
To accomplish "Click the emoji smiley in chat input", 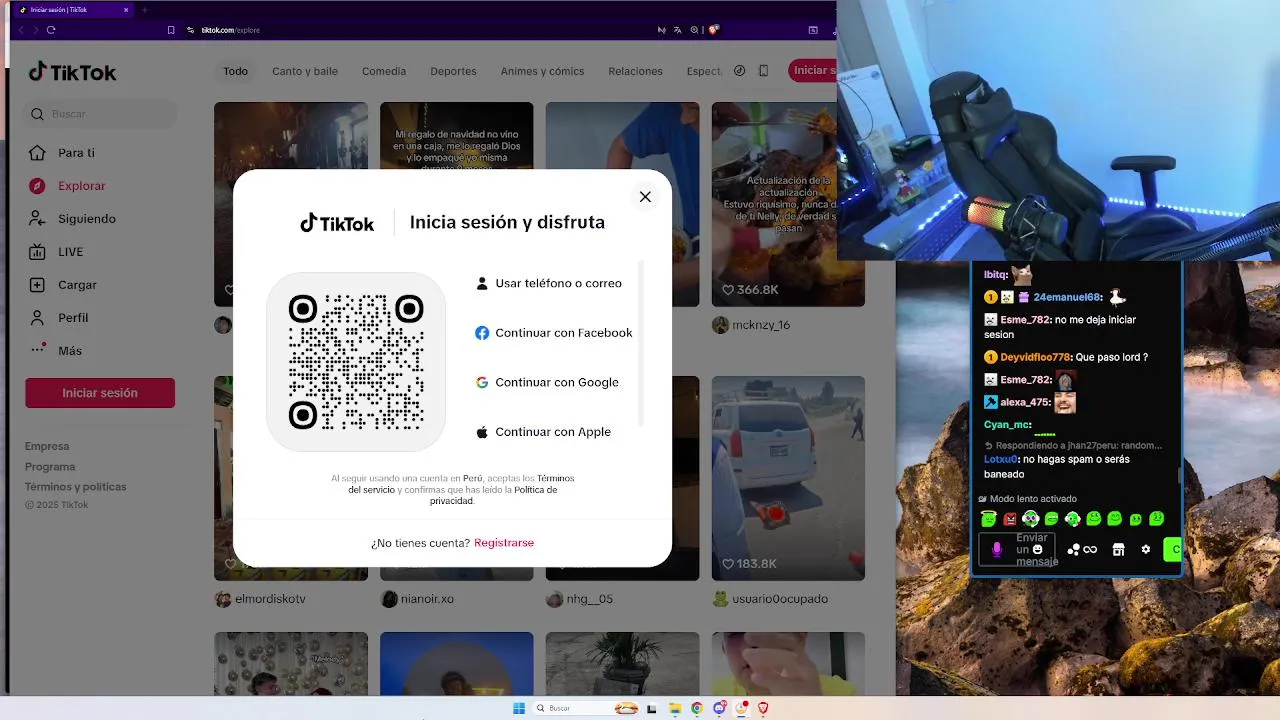I will [x=1037, y=549].
